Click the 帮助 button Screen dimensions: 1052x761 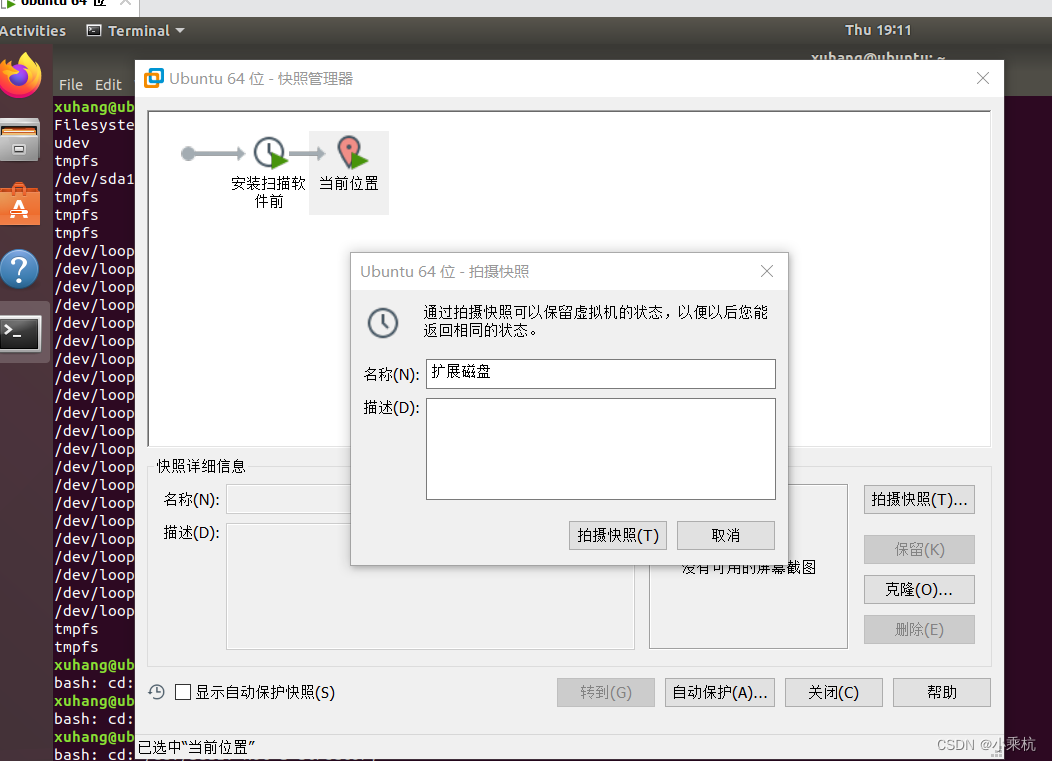click(942, 693)
